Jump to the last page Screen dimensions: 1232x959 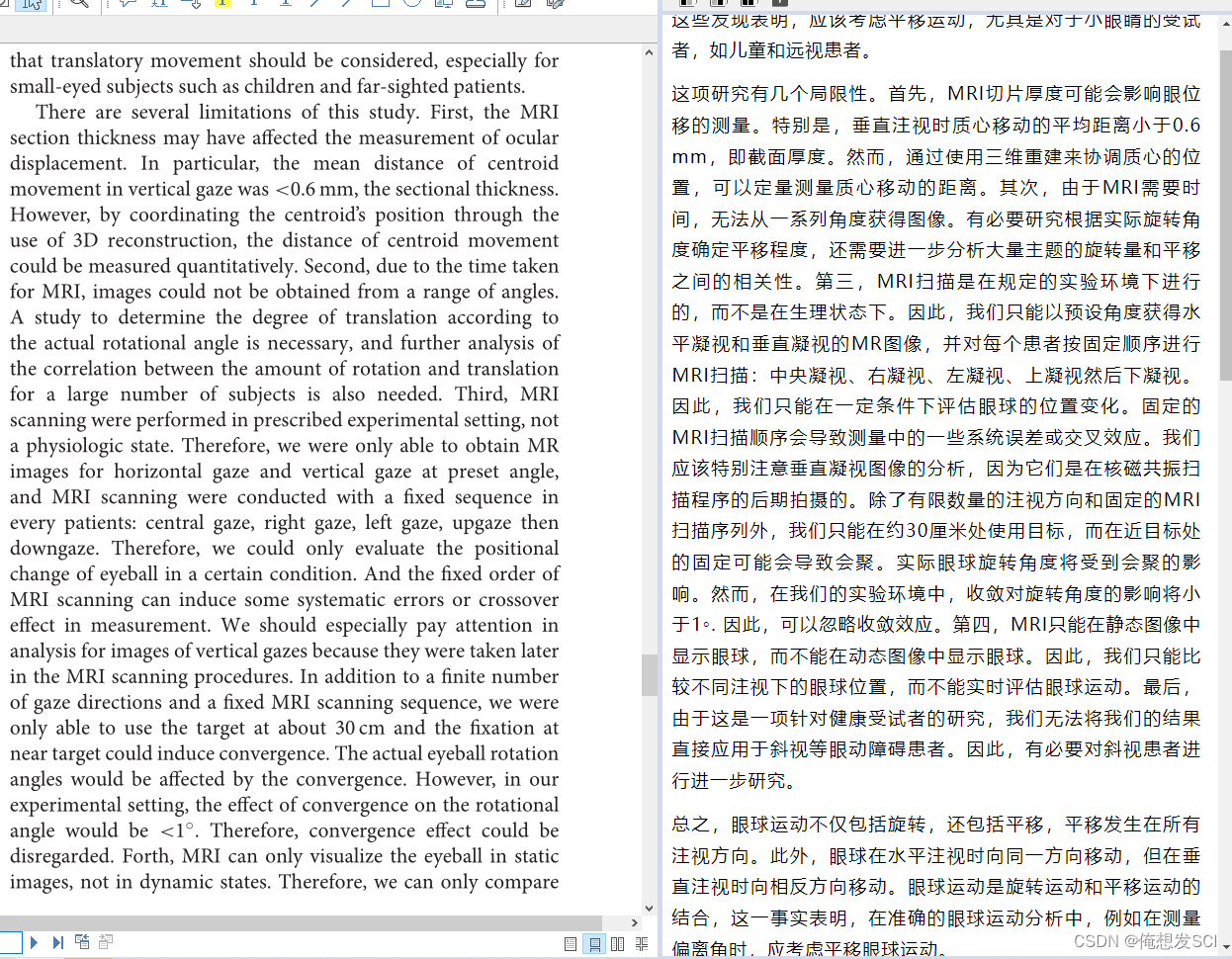click(x=57, y=942)
